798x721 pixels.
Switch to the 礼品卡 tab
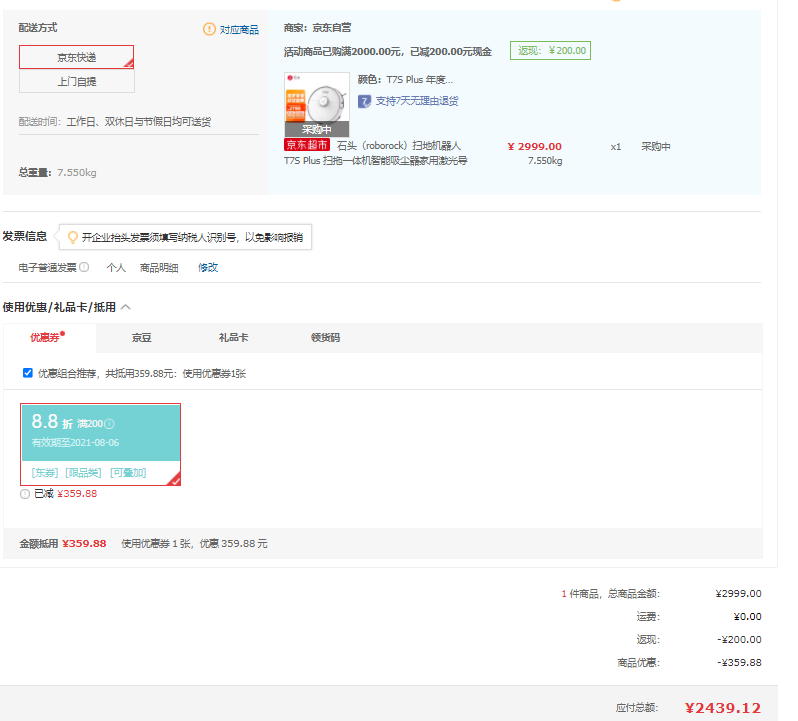(233, 337)
